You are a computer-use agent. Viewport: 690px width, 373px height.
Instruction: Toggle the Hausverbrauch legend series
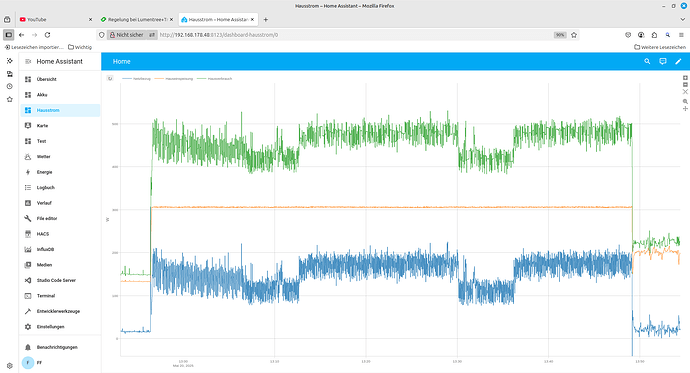pos(214,79)
